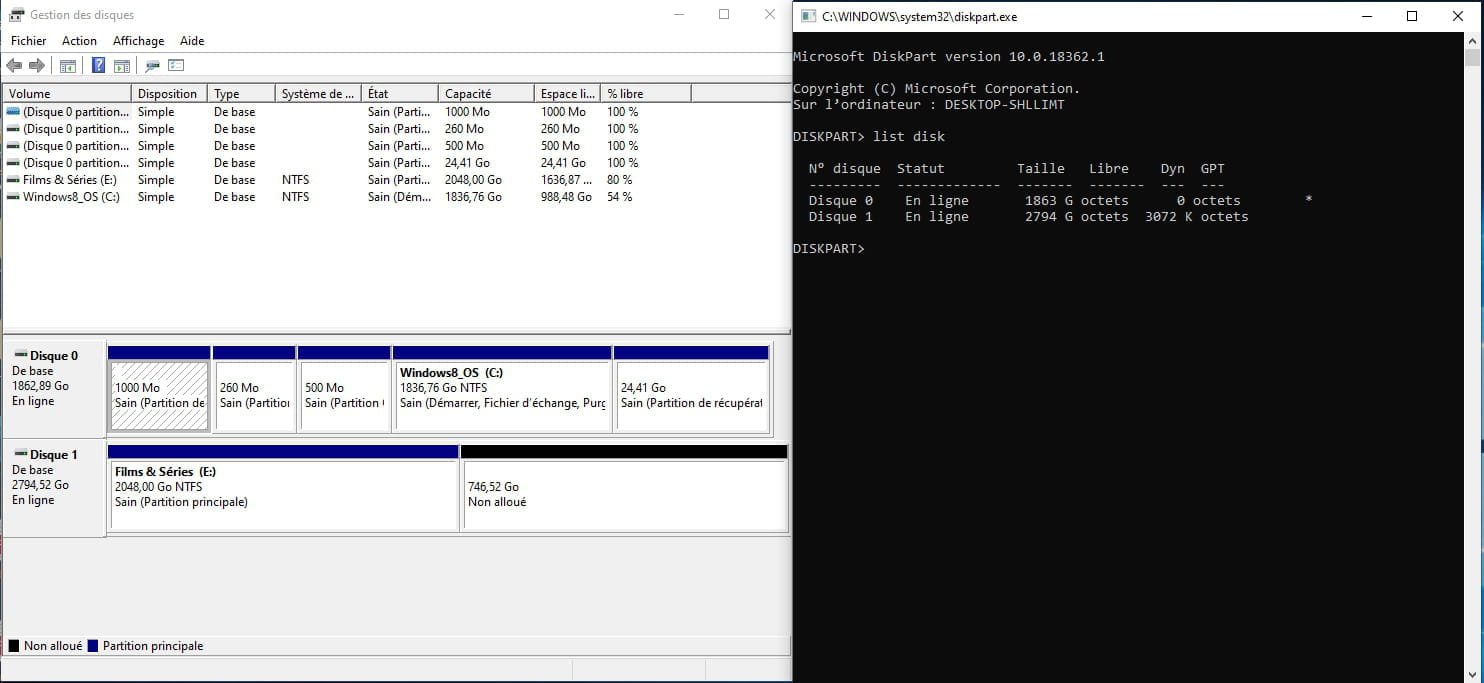Sort by the Volume column header
1484x683 pixels.
coord(67,94)
